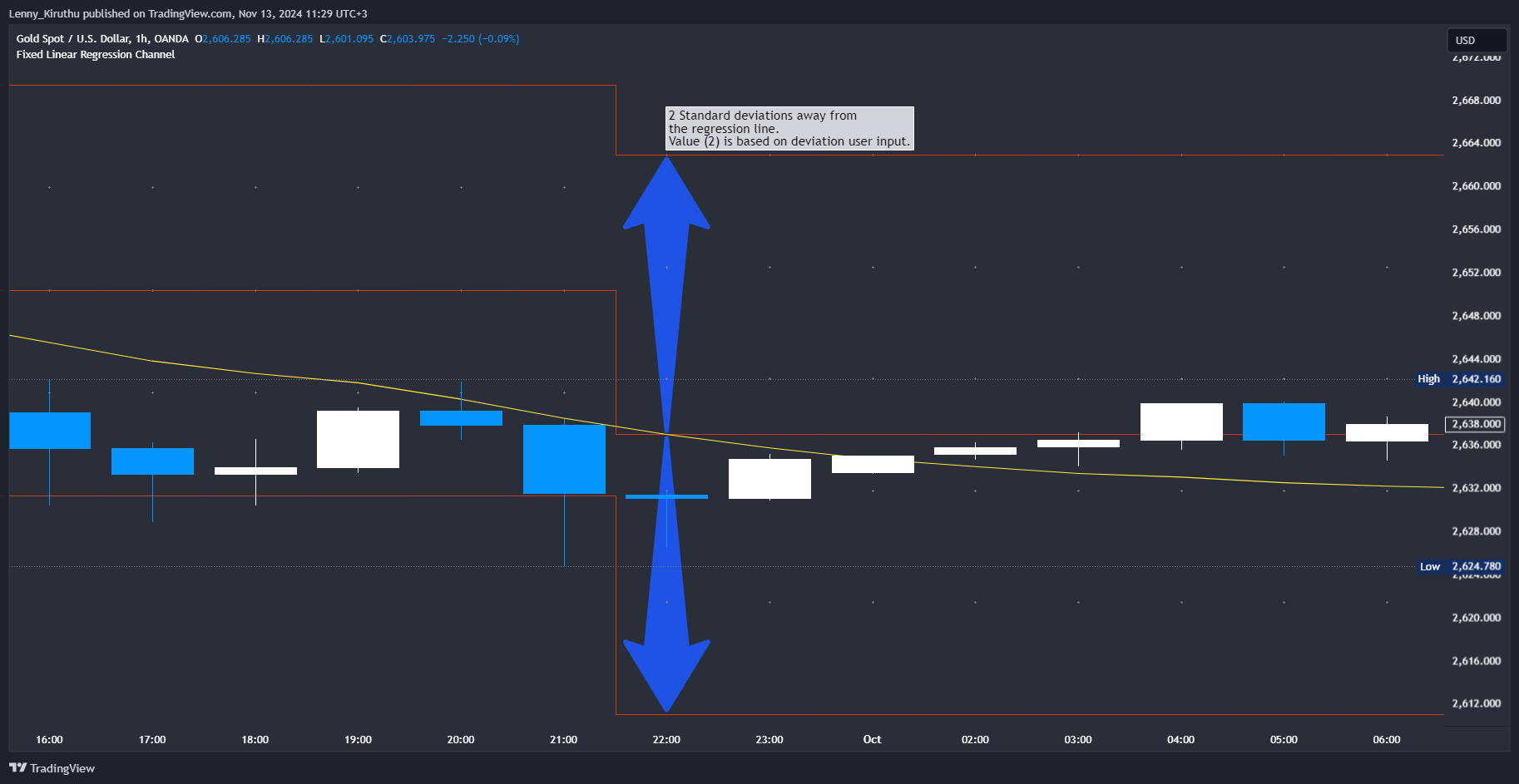
Task: Click the large blue candle at 21:00
Action: (x=564, y=459)
